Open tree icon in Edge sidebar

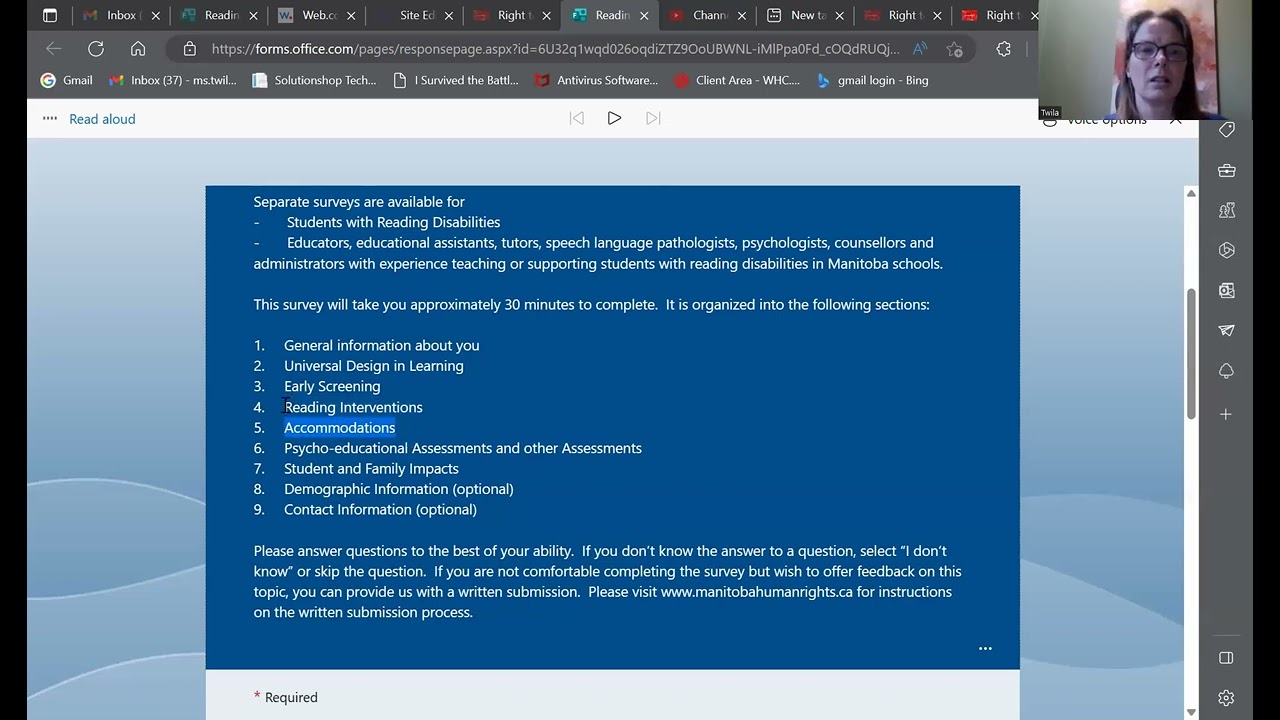[1226, 370]
